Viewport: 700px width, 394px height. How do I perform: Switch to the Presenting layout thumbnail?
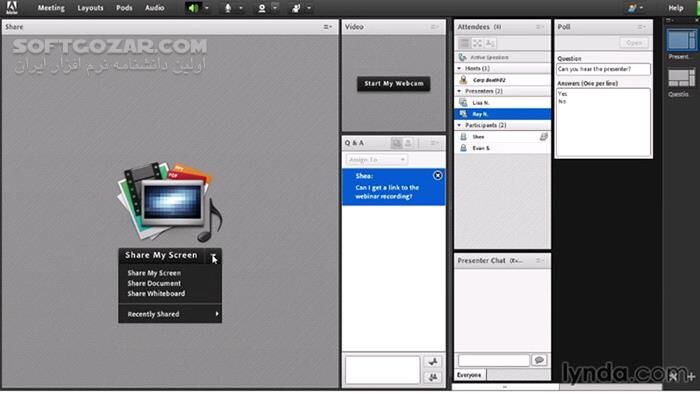pyautogui.click(x=681, y=40)
